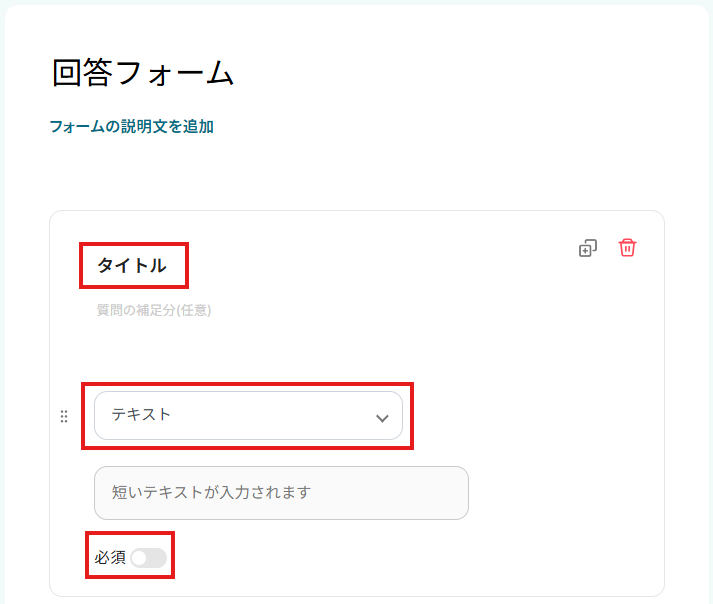Click the 質問の補足分(任意) supplement field
Image resolution: width=713 pixels, height=604 pixels.
(x=154, y=310)
